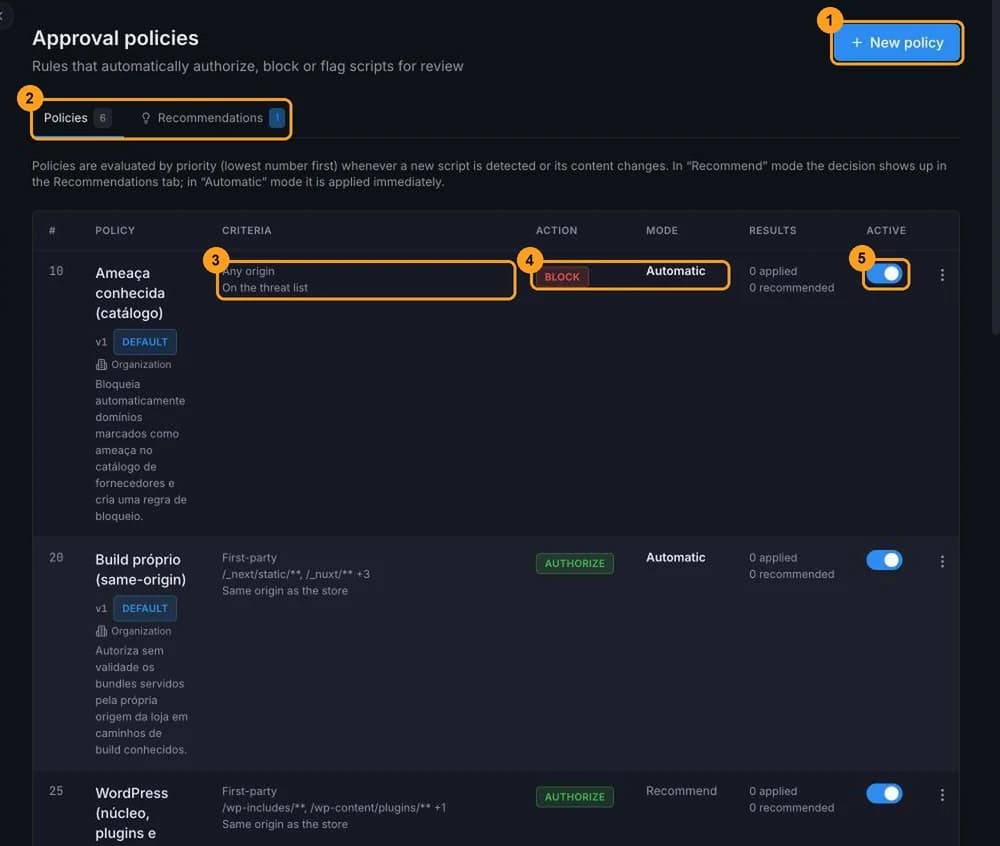This screenshot has height=846, width=1000.
Task: Click the MODE column header
Action: pyautogui.click(x=662, y=230)
